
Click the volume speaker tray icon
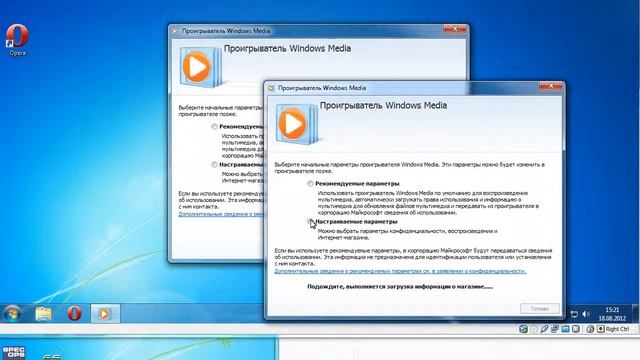(x=586, y=314)
